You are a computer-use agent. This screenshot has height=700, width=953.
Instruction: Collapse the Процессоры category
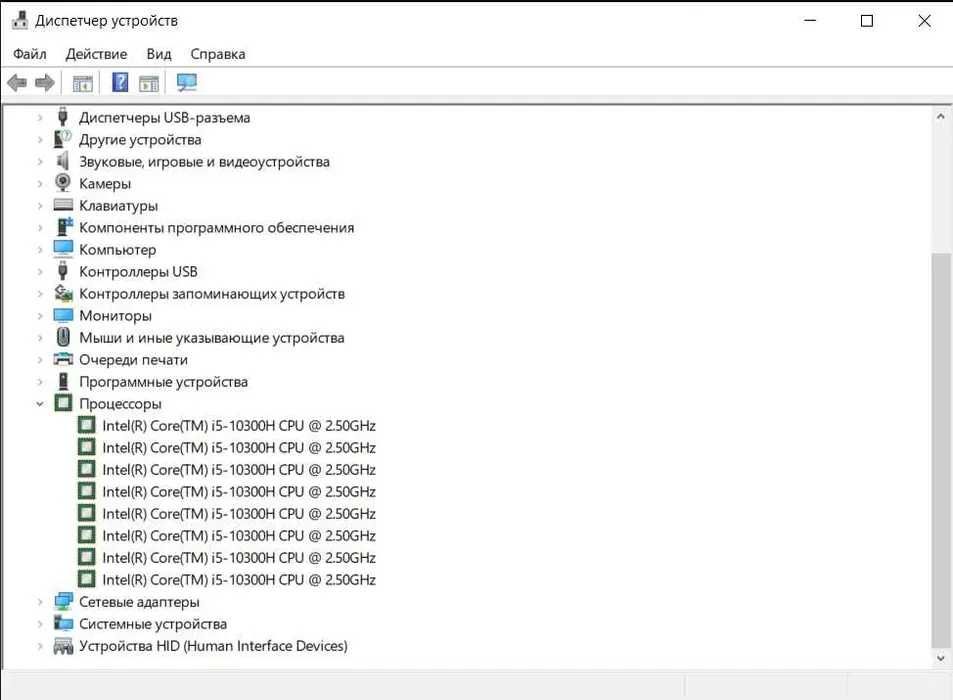coord(40,403)
